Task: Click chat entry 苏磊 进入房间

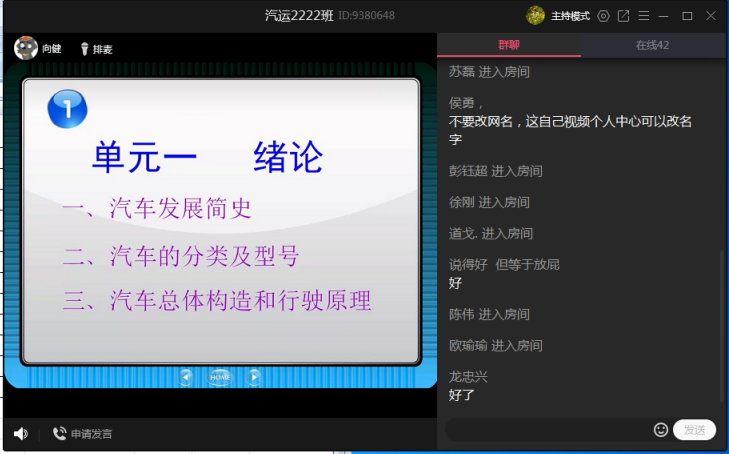Action: click(489, 72)
